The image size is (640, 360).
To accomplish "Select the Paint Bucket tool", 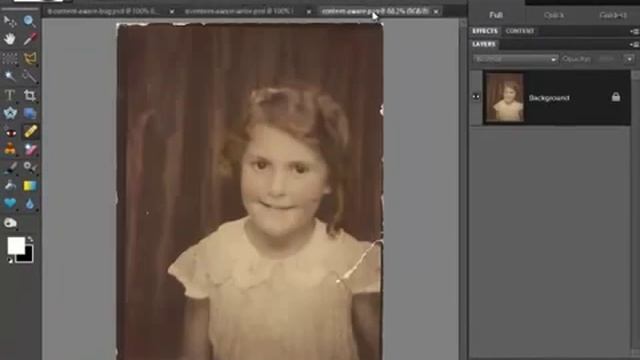I will [x=10, y=186].
